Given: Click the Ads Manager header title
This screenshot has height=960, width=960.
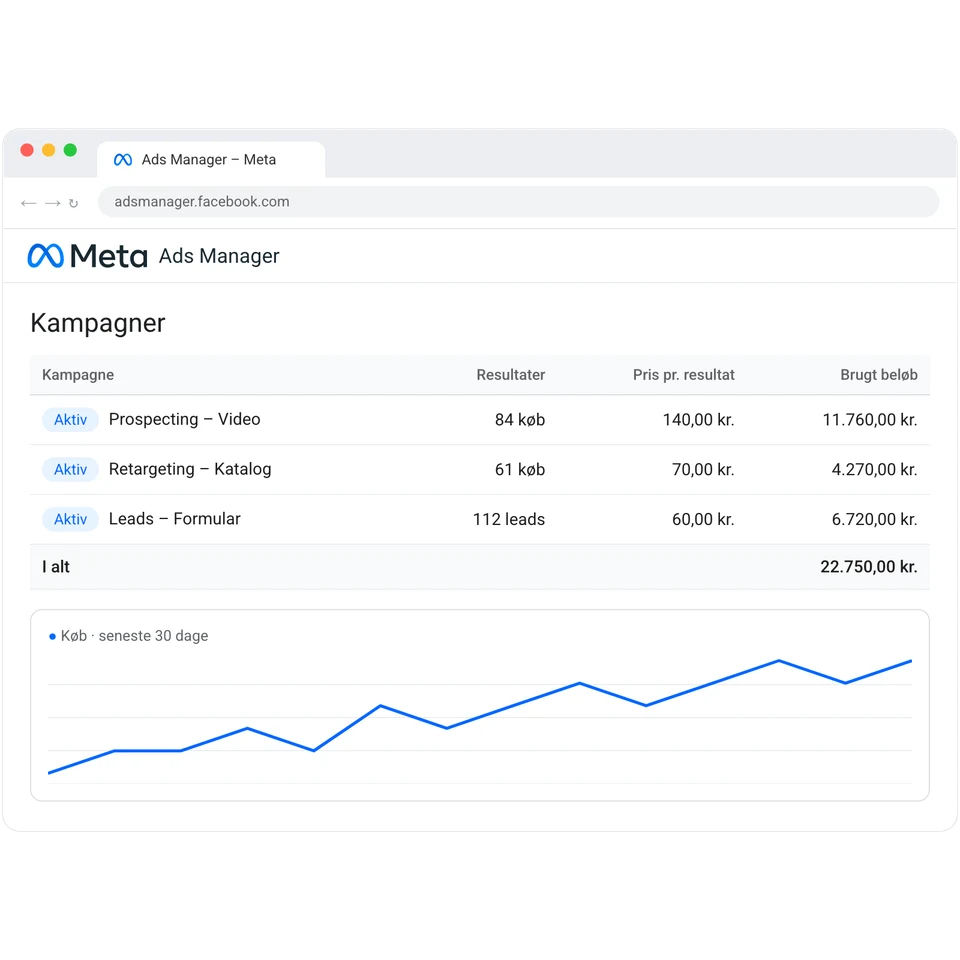Looking at the screenshot, I should tap(219, 256).
